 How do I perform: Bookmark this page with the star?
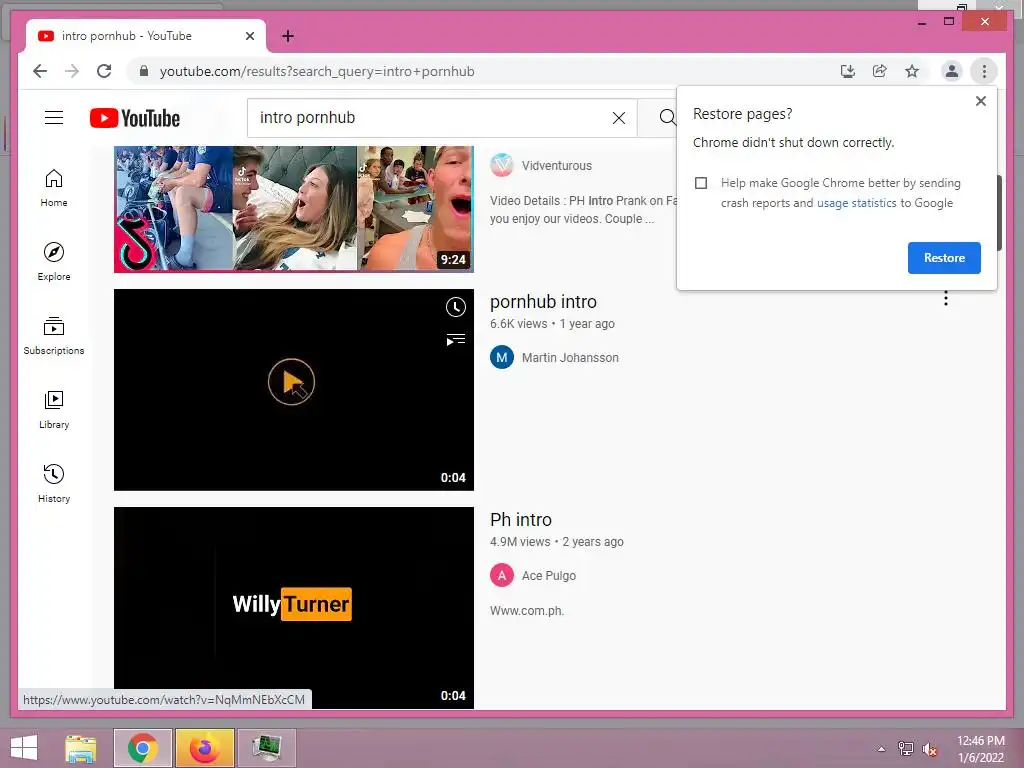pos(912,71)
